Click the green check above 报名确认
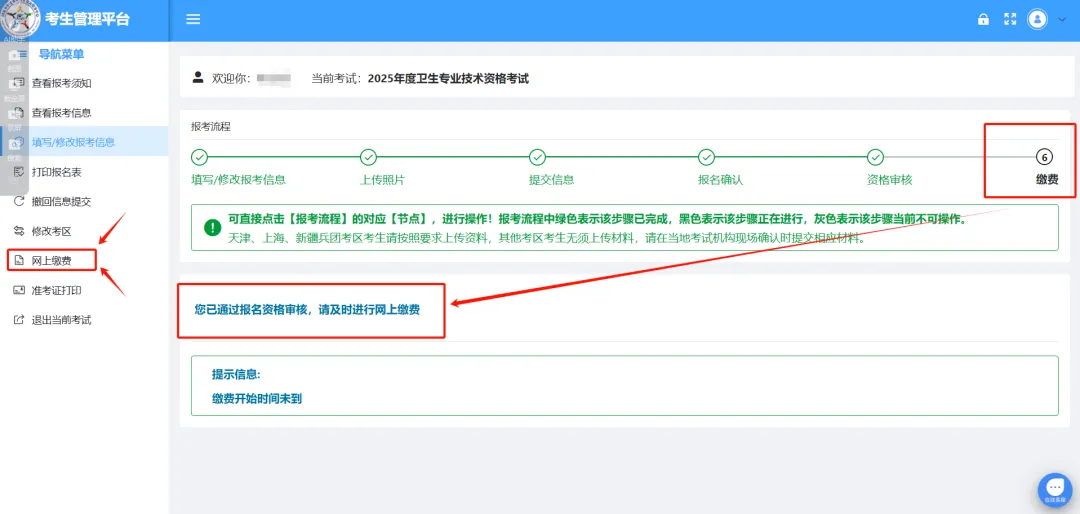The width and height of the screenshot is (1080, 514). [706, 157]
